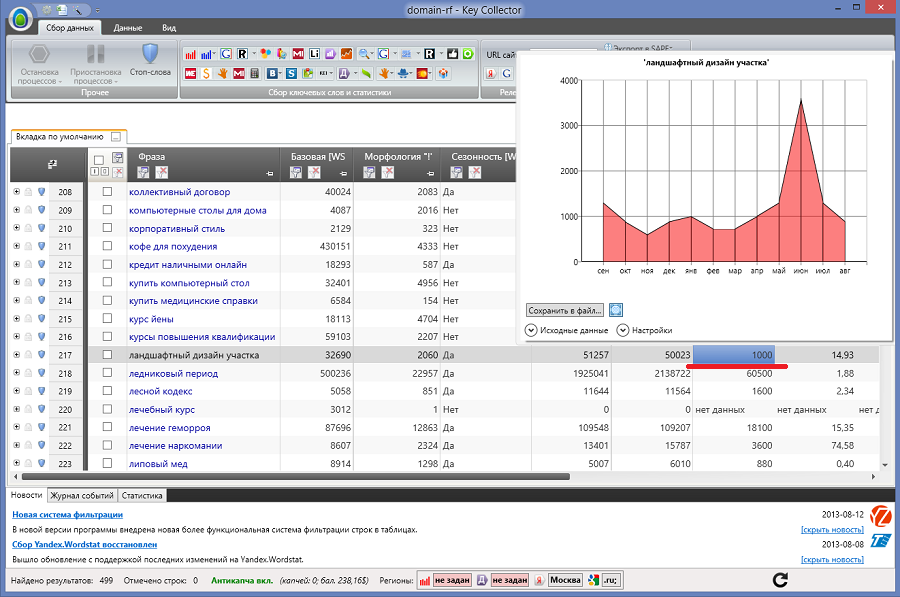Expand the Исходные данные section
Screen dimensions: 900x597
pyautogui.click(x=531, y=330)
